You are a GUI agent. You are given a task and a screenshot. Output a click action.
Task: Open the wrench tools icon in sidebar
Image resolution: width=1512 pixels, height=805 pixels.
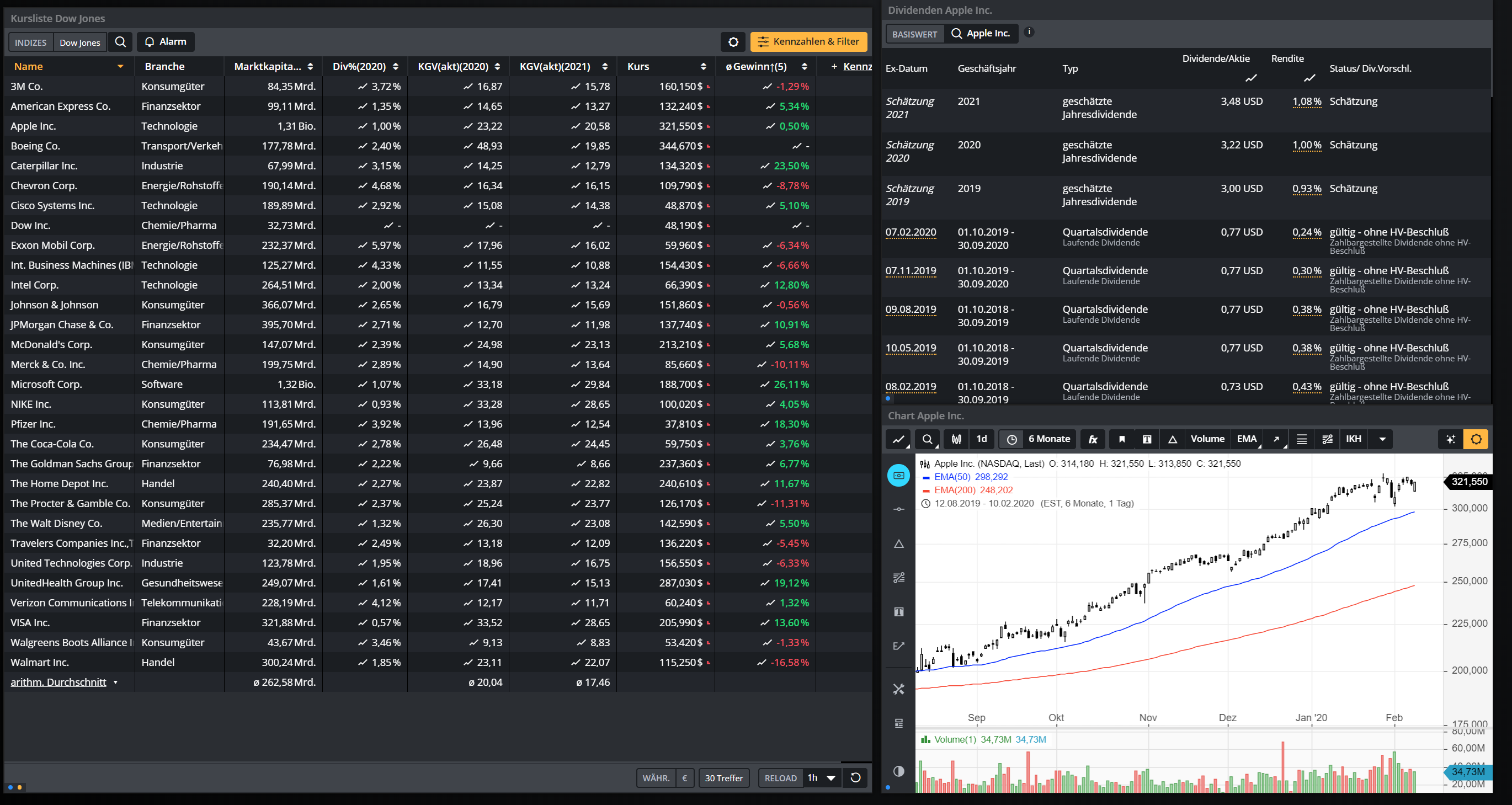point(898,689)
